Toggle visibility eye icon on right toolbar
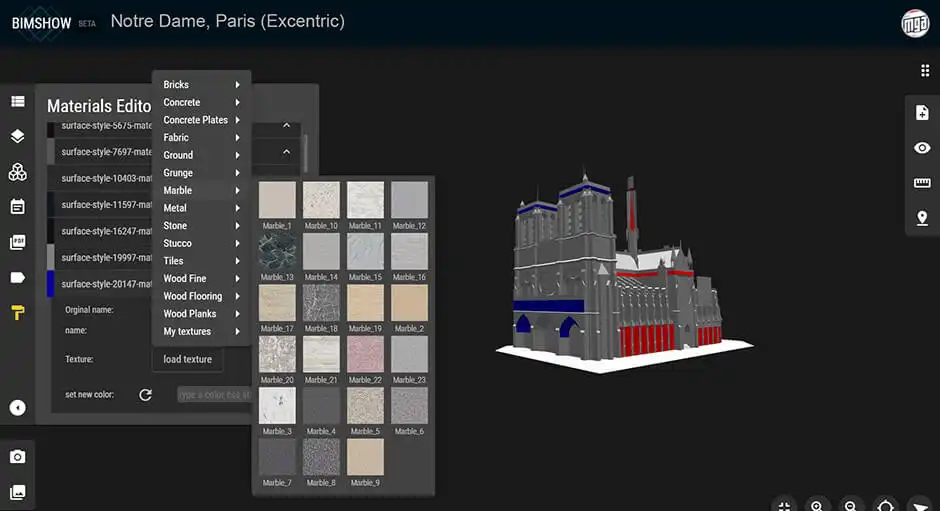940x511 pixels. coord(922,148)
